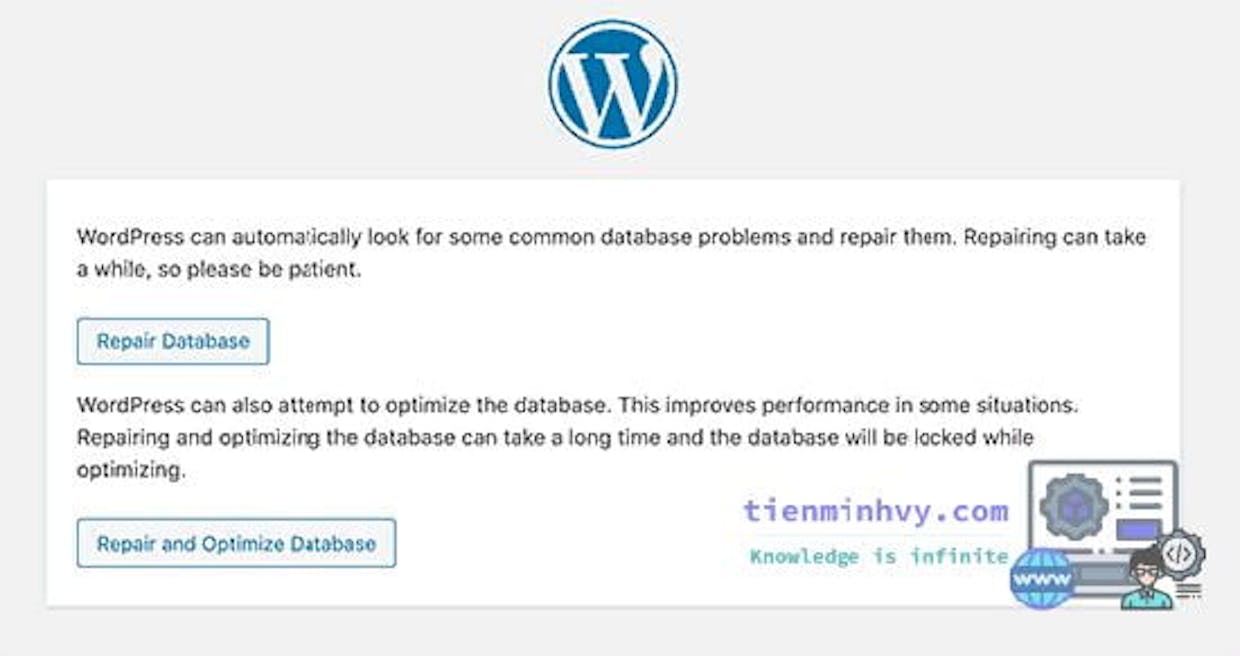Click the purple rectangle inside the monitor
This screenshot has width=1240, height=656.
1138,529
